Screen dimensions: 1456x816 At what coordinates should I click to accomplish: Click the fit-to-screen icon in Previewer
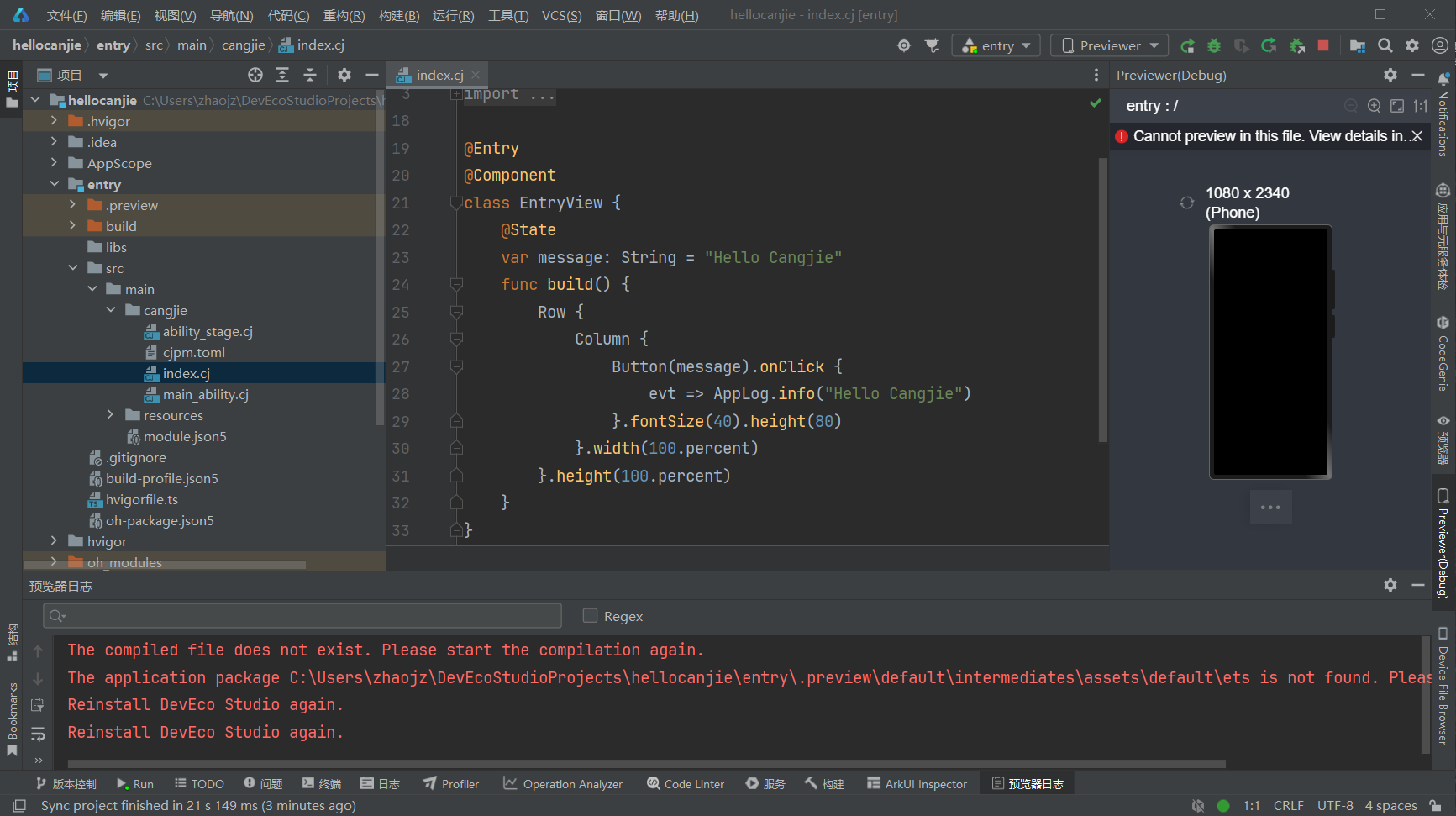[x=1397, y=106]
